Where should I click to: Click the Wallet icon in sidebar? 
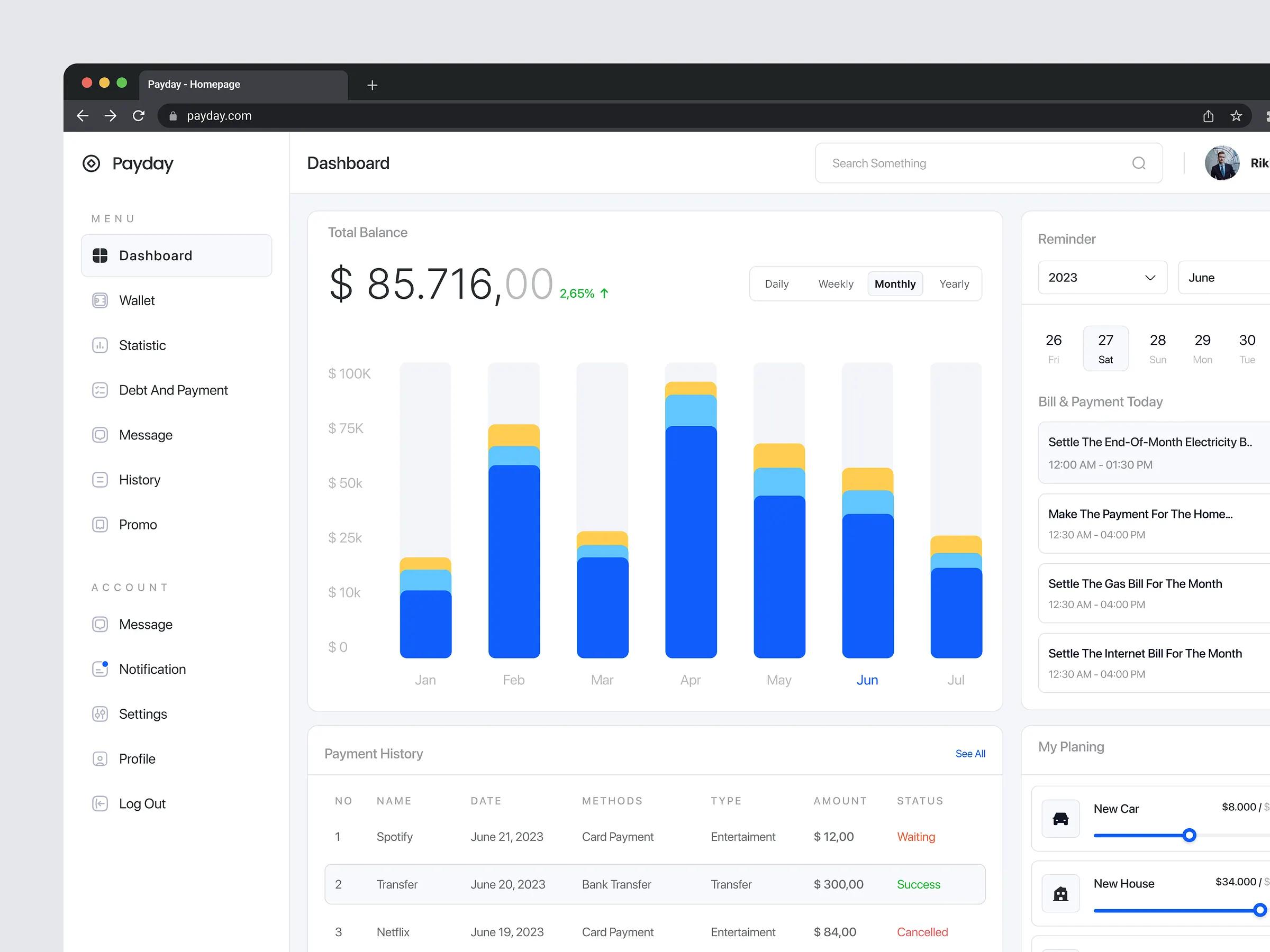pos(100,300)
